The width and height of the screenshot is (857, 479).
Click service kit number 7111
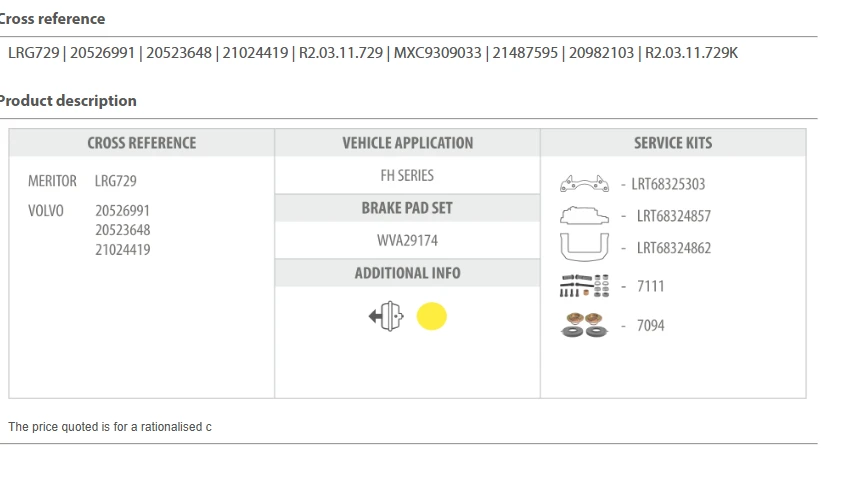650,286
